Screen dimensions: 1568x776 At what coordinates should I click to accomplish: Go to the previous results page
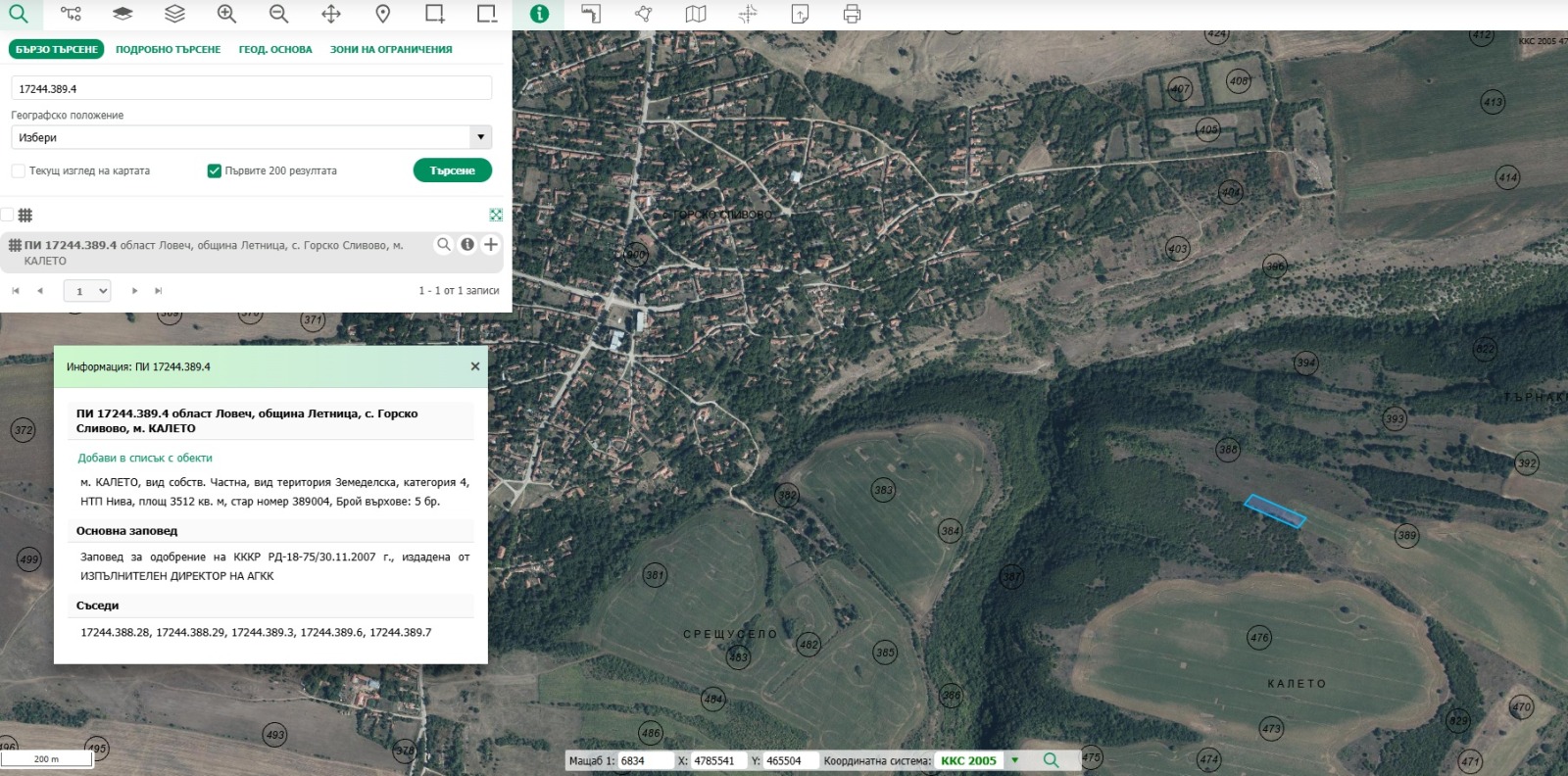coord(40,291)
